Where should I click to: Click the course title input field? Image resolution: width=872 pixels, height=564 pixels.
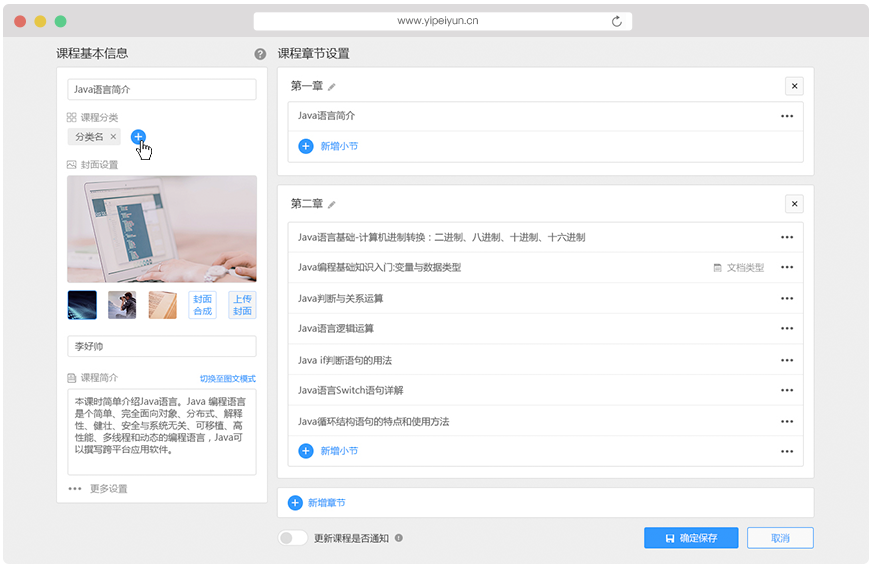[x=162, y=90]
